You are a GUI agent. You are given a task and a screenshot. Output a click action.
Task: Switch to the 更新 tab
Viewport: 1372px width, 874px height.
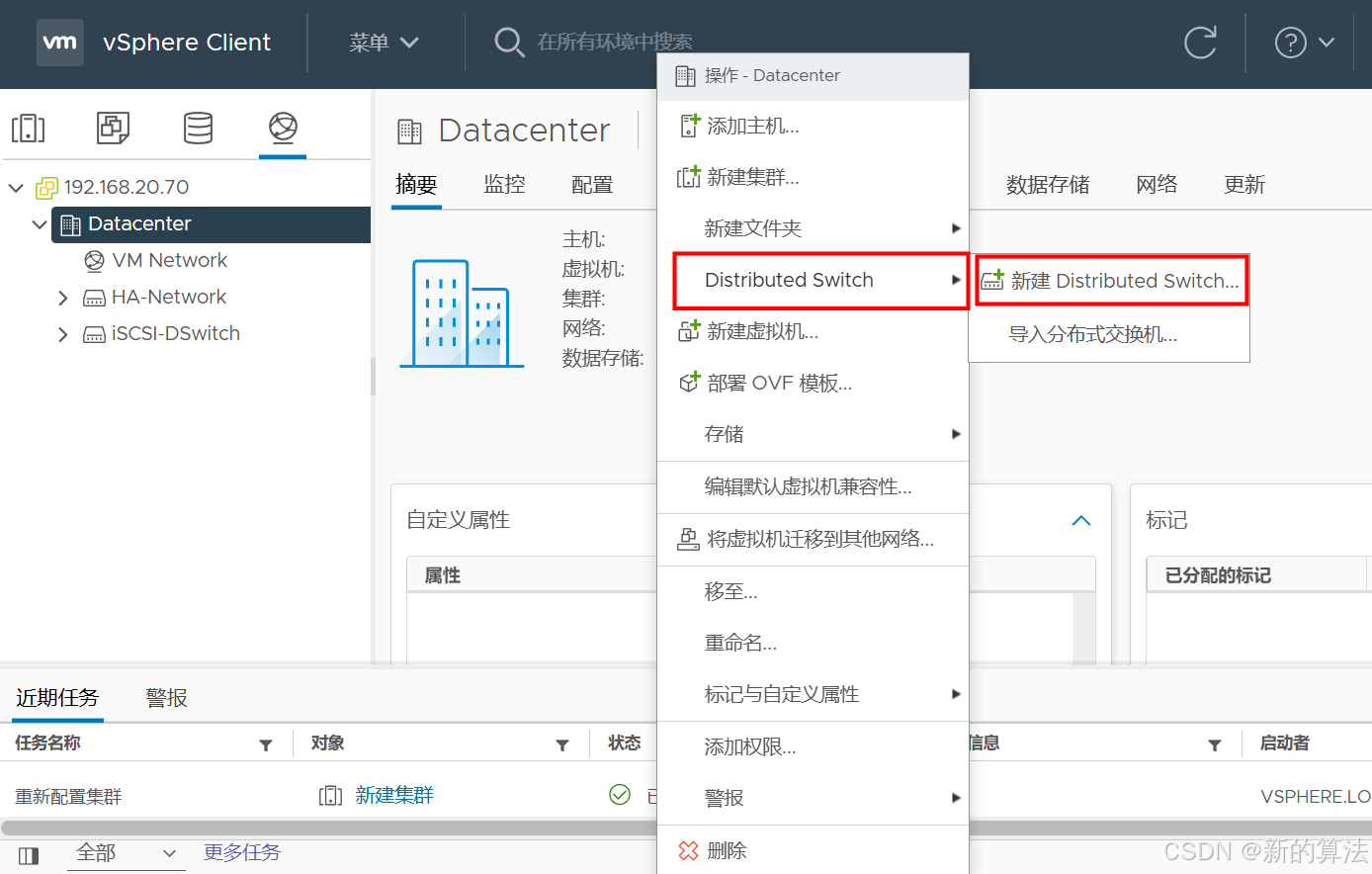(1244, 185)
